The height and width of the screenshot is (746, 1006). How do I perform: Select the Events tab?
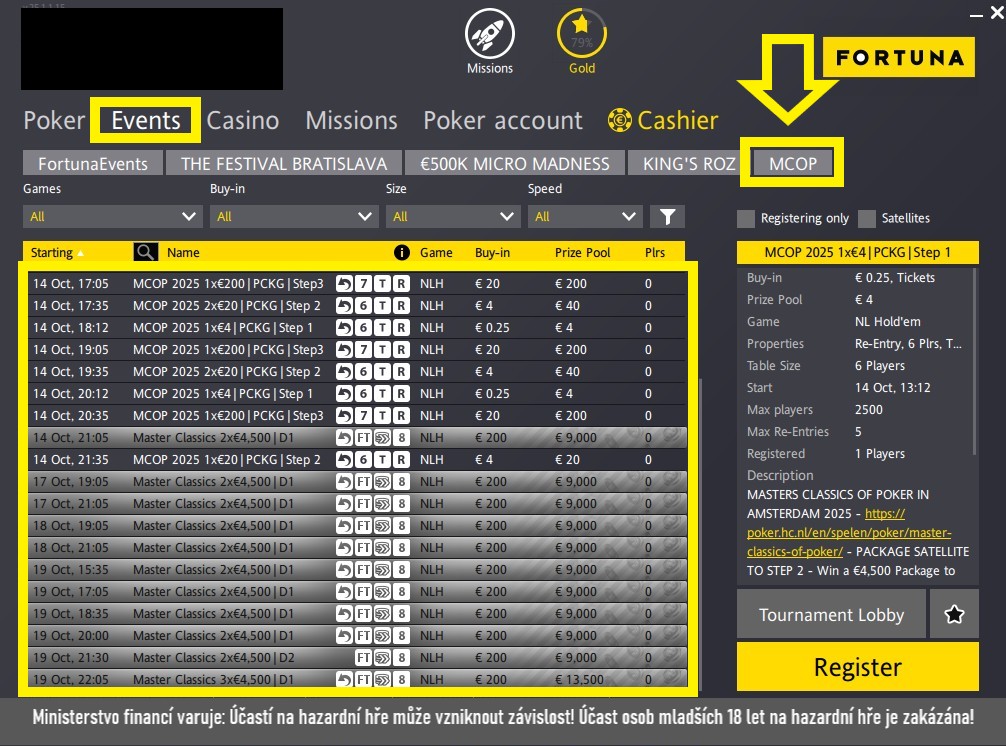[146, 120]
